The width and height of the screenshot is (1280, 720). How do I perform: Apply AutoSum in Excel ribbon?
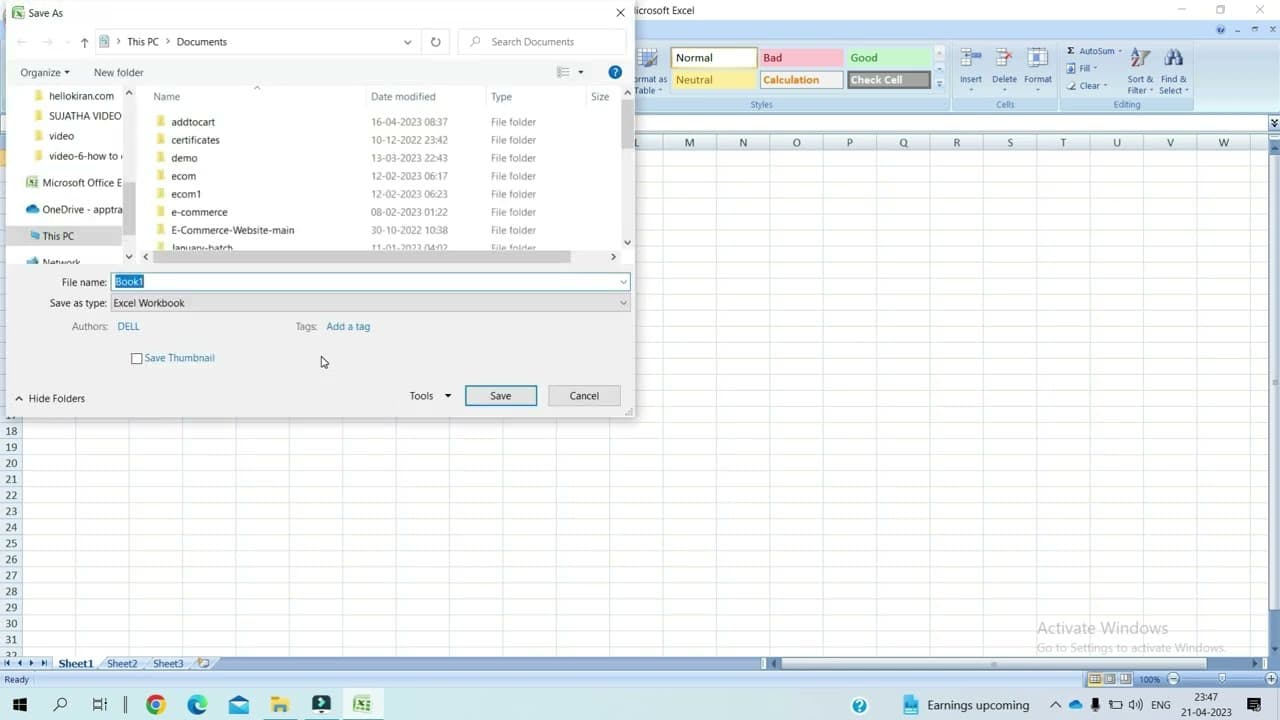[1094, 51]
